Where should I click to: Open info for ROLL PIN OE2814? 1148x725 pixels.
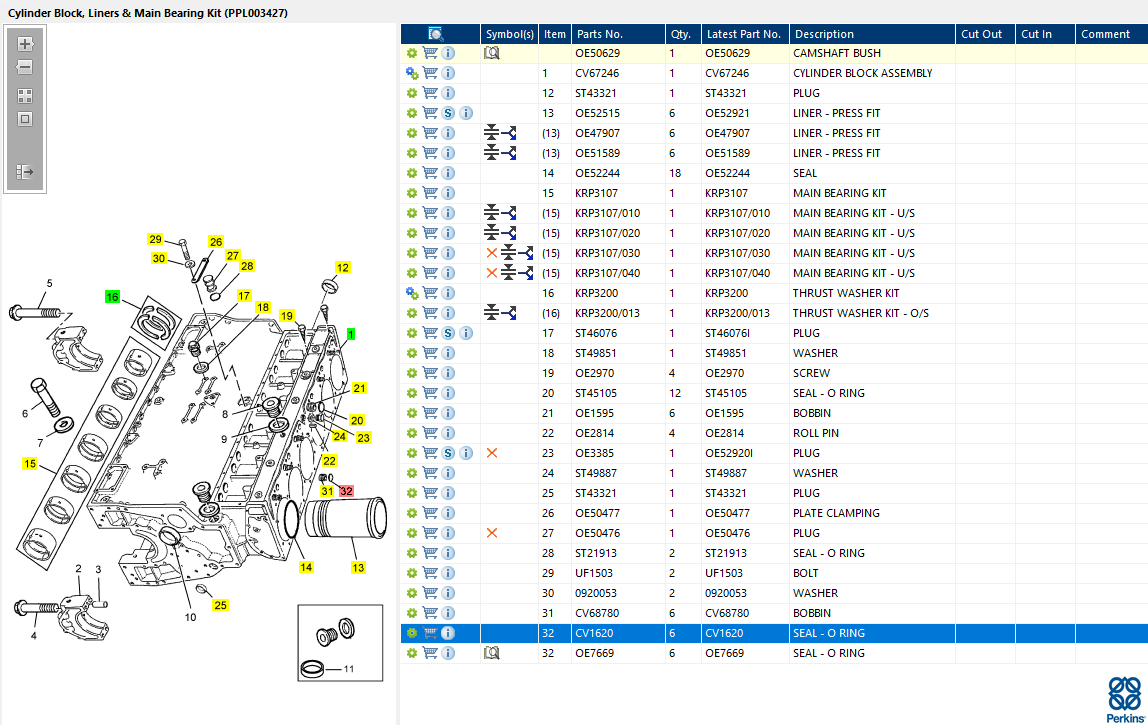(448, 433)
